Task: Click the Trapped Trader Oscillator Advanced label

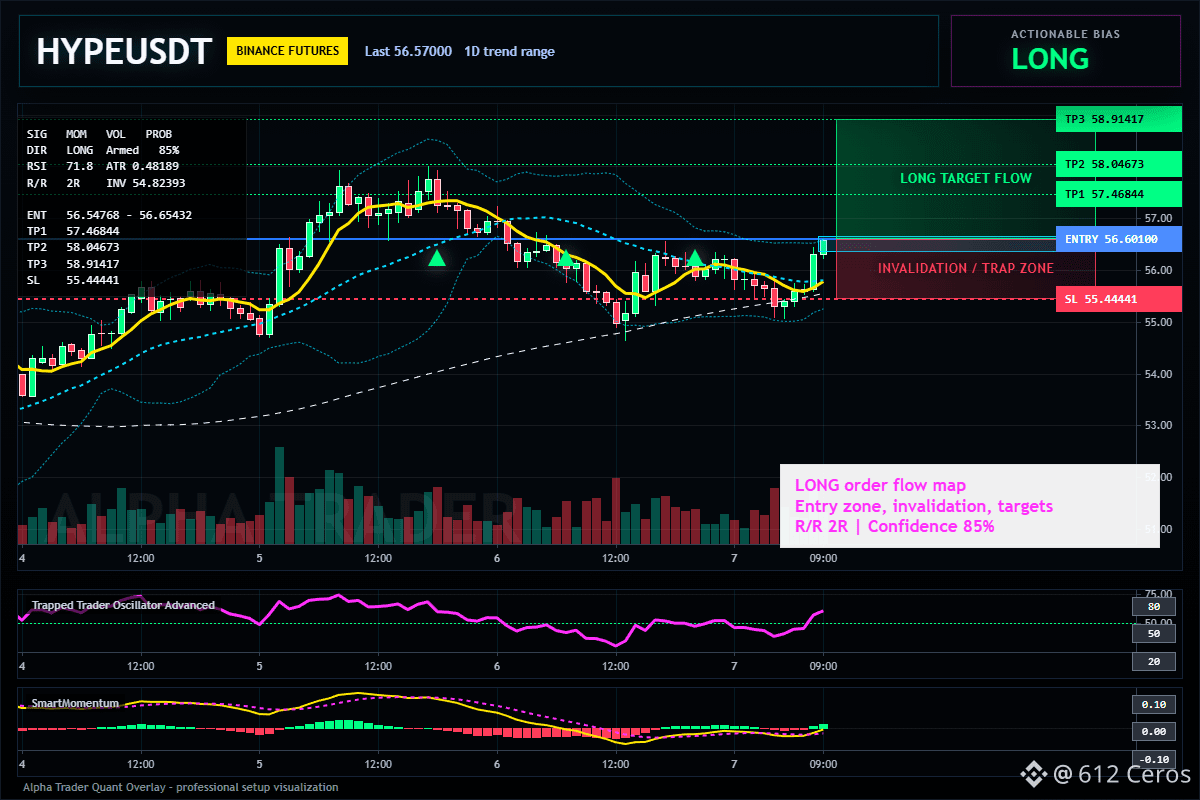Action: point(123,605)
